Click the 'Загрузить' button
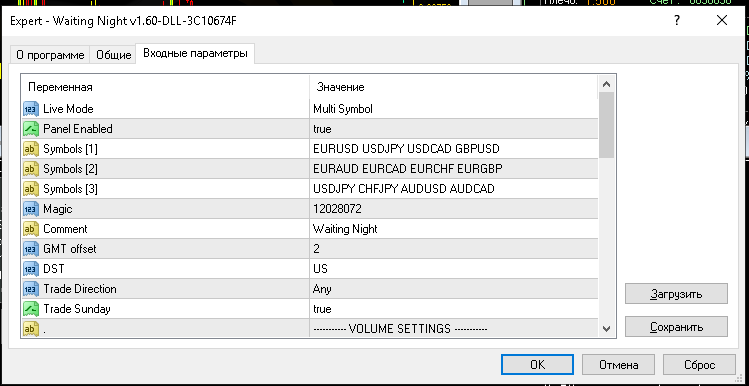 pos(676,294)
